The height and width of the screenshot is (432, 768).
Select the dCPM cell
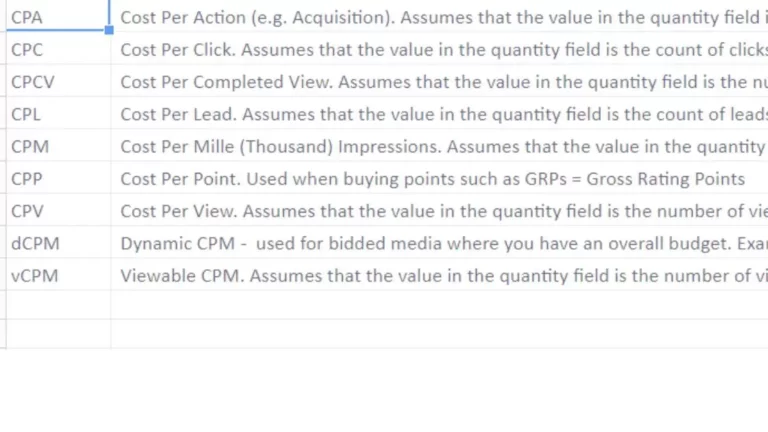pyautogui.click(x=55, y=243)
